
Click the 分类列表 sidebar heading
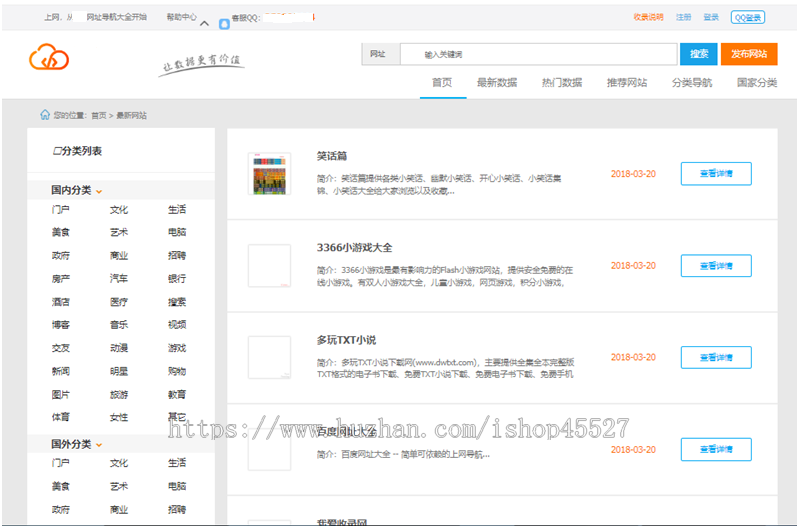[x=77, y=151]
